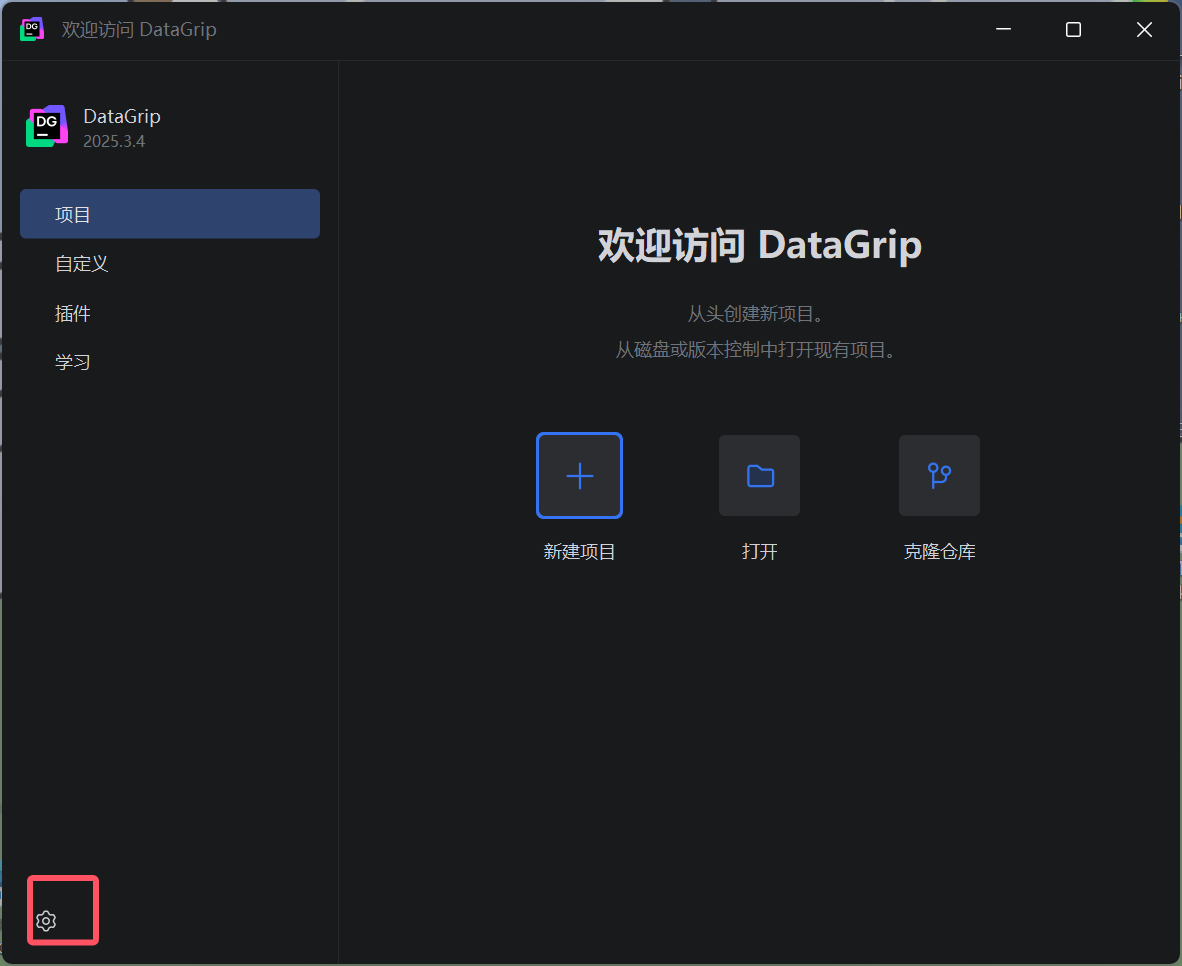Switch to the 自定义 tab
The image size is (1182, 966).
[x=170, y=263]
